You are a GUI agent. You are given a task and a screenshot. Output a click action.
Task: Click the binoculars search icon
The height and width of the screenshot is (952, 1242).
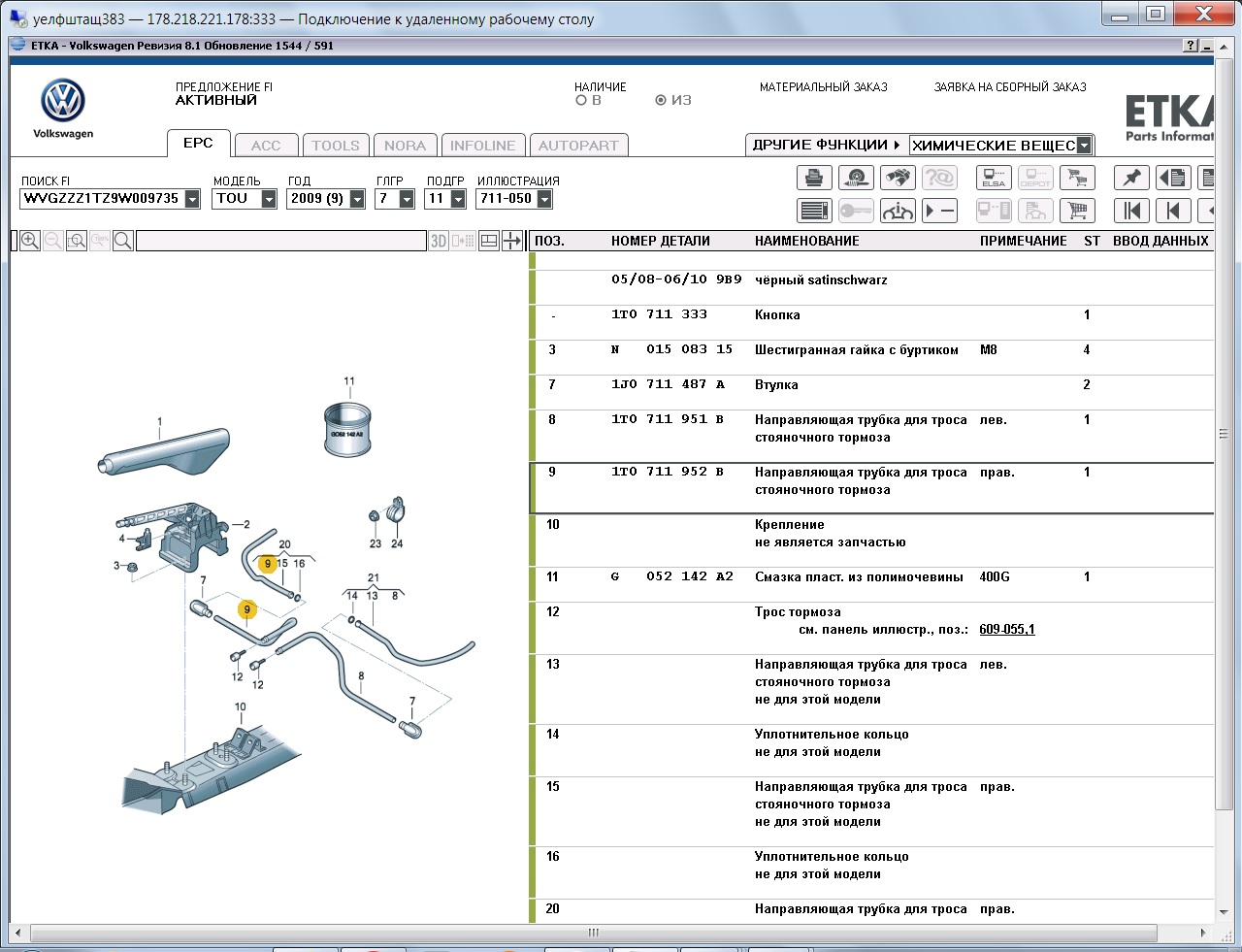coord(898,178)
